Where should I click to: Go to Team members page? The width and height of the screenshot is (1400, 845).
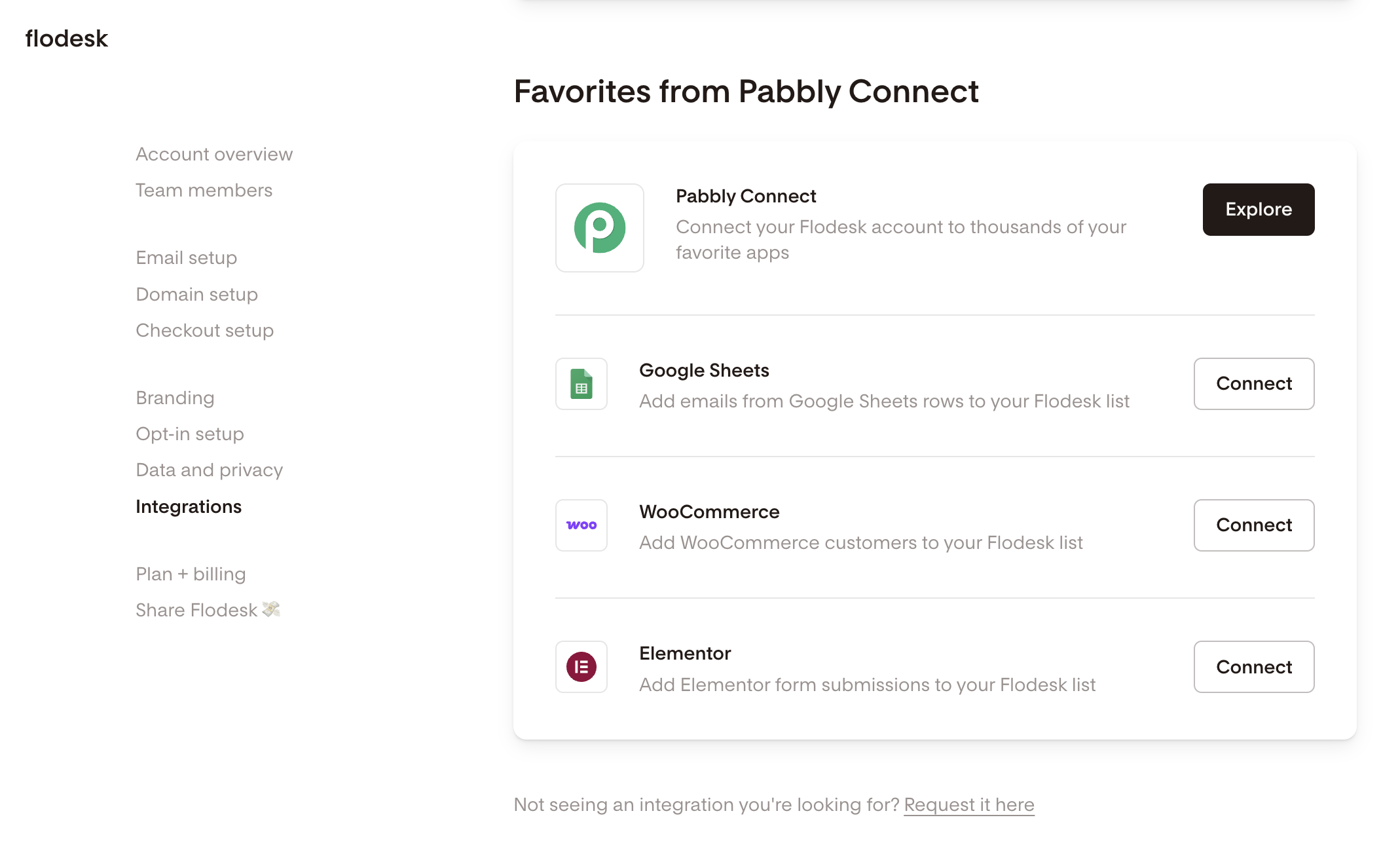coord(204,190)
